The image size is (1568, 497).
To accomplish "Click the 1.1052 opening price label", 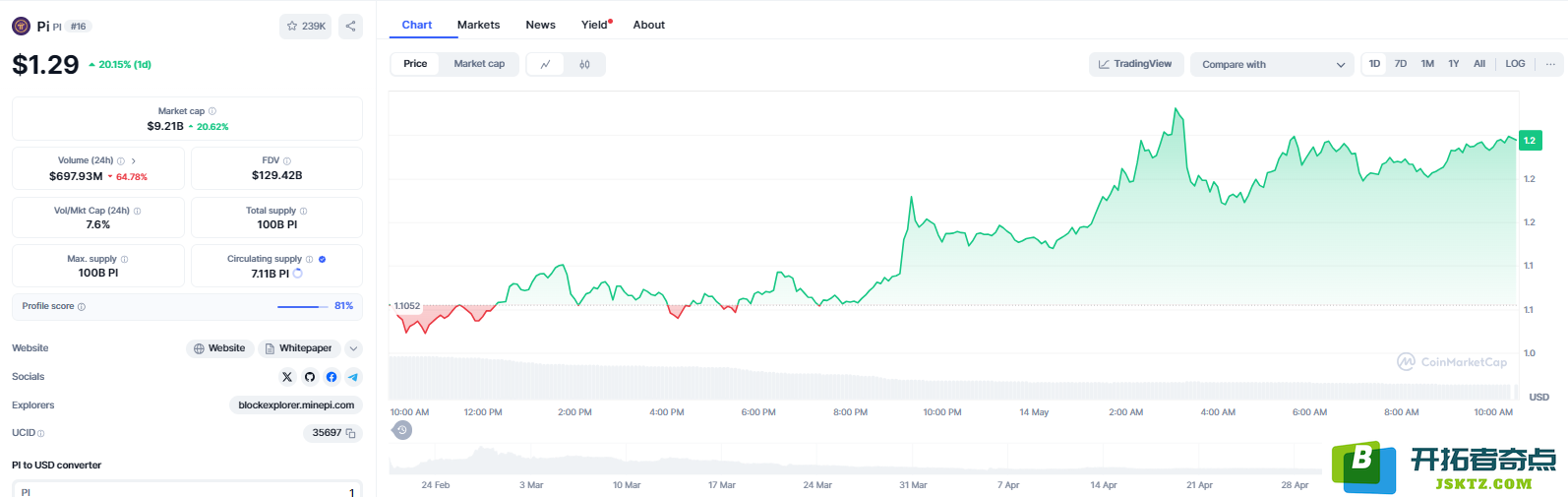I will (x=407, y=306).
